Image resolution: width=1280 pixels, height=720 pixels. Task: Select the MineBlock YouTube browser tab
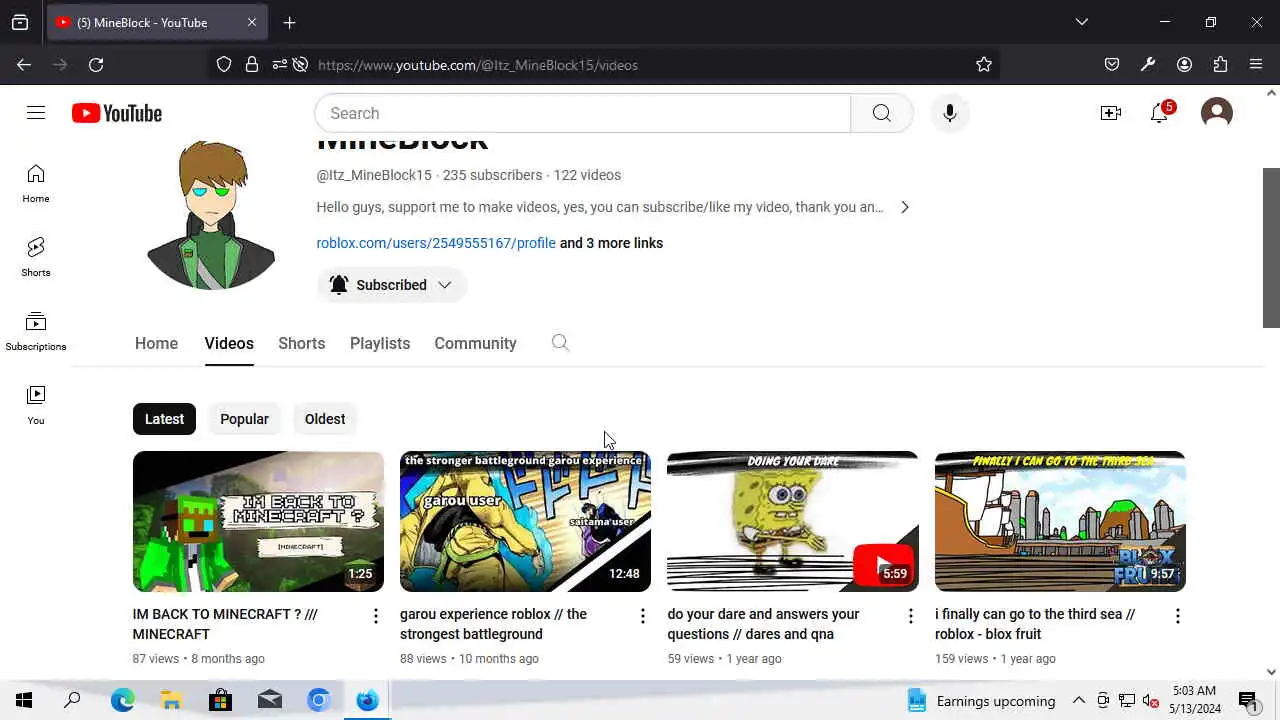[x=157, y=22]
